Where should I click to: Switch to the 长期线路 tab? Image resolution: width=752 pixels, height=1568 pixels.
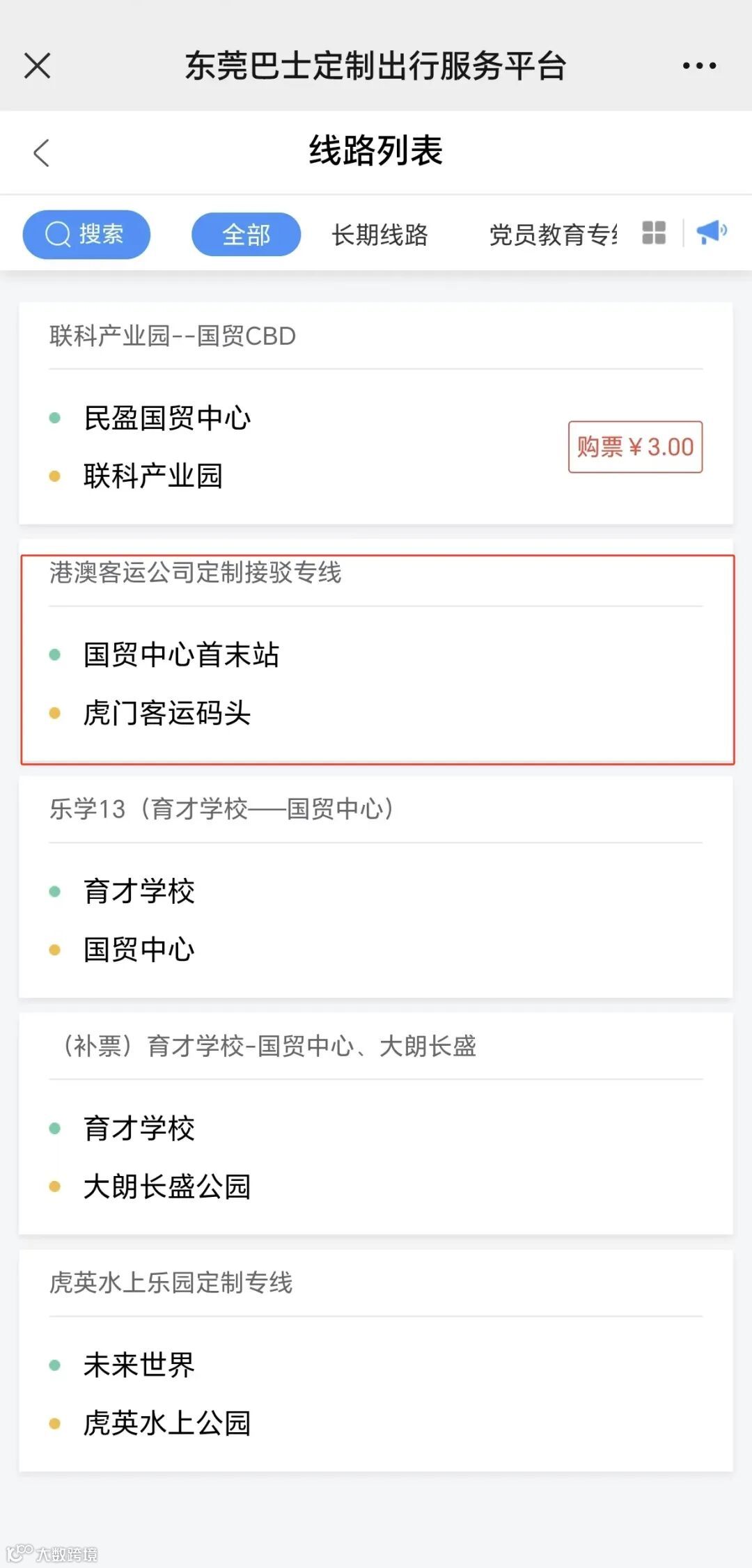[x=379, y=235]
